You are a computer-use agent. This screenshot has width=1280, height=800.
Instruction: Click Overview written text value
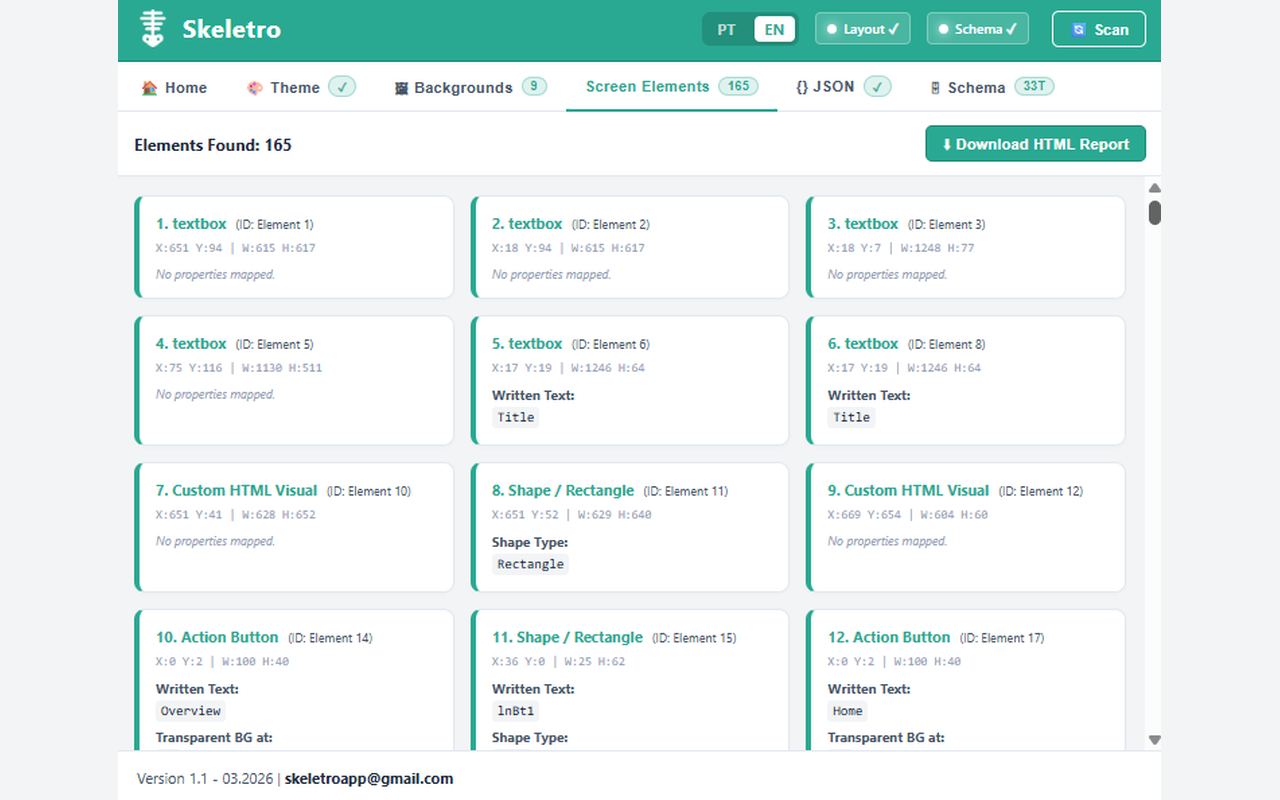[x=191, y=711]
